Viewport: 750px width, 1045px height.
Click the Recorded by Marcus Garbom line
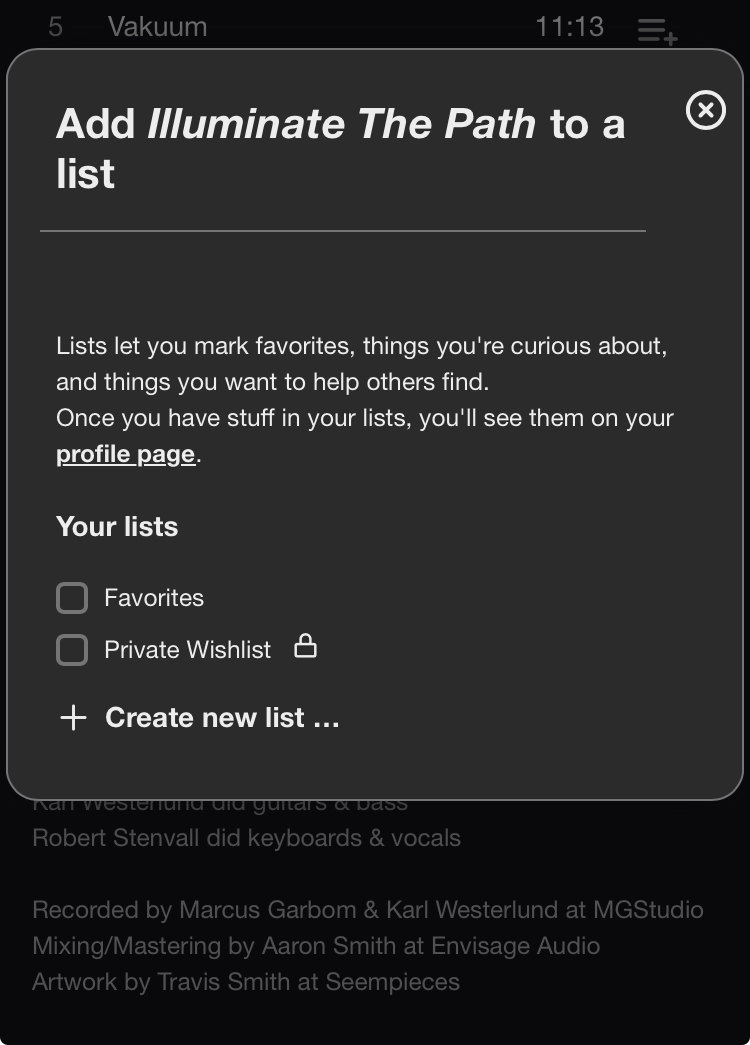[x=367, y=910]
